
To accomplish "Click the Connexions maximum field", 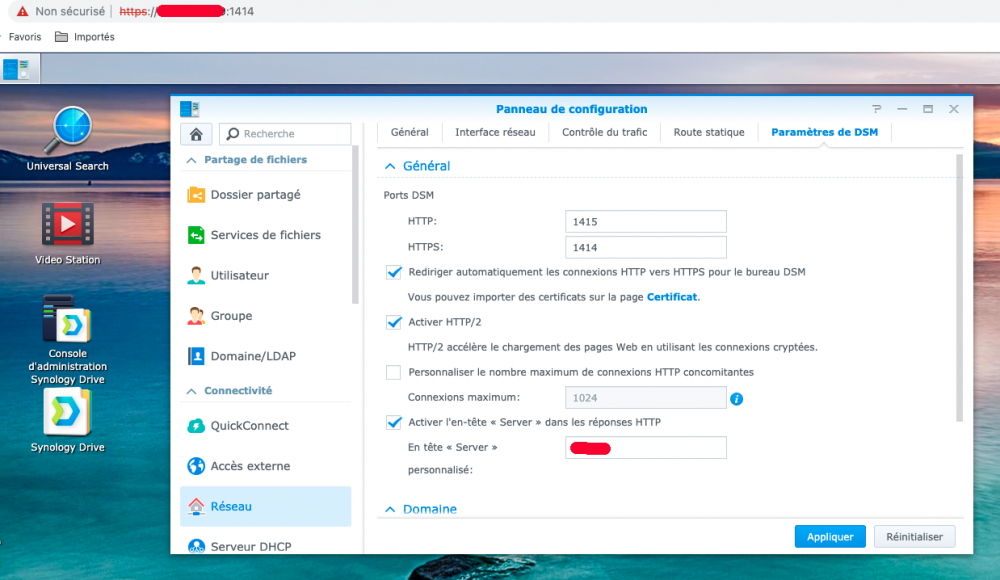I will coord(645,398).
